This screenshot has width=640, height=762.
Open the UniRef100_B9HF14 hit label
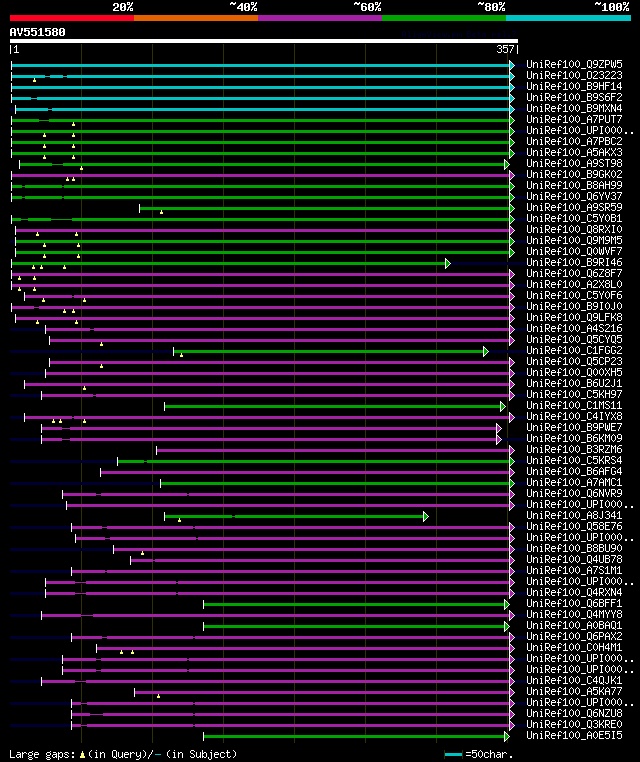pyautogui.click(x=574, y=87)
